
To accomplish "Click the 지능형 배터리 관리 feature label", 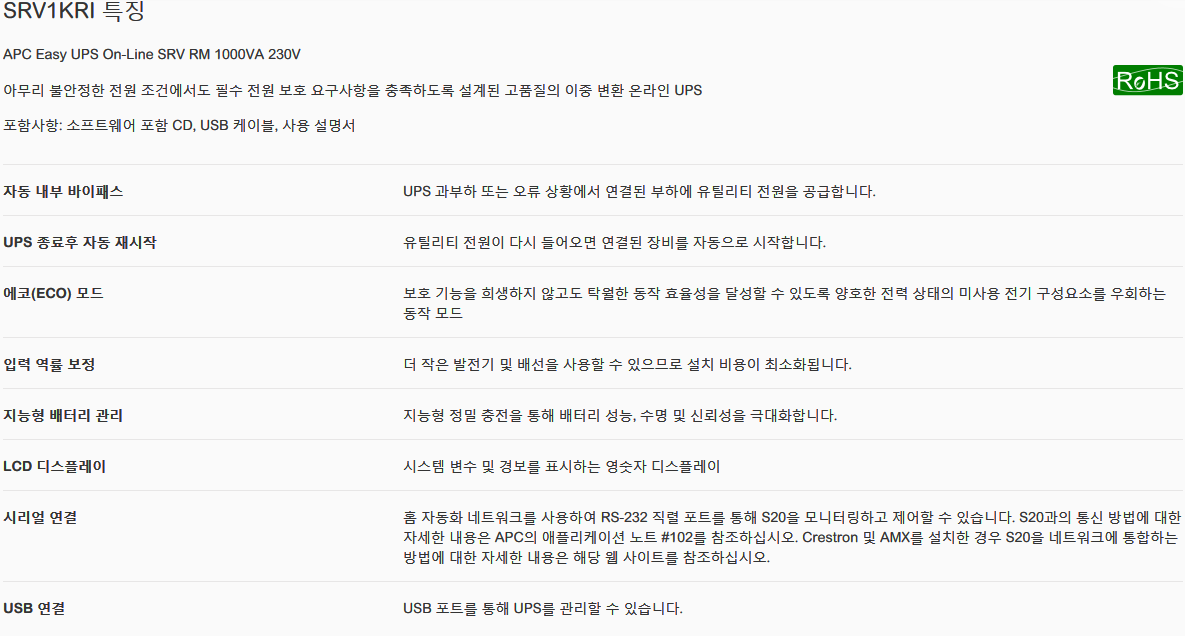I will pyautogui.click(x=63, y=415).
